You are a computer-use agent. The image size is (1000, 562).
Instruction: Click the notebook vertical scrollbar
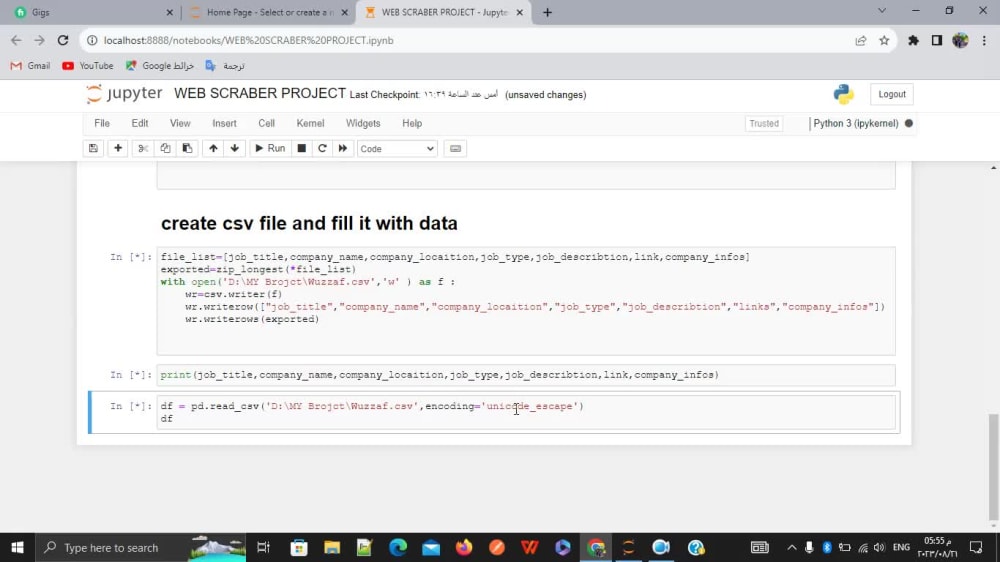coord(993,466)
